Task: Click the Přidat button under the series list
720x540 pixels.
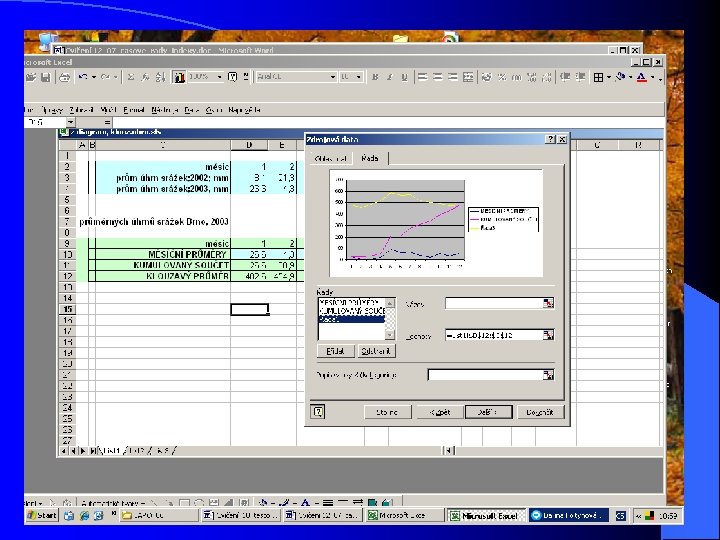Action: tap(336, 351)
